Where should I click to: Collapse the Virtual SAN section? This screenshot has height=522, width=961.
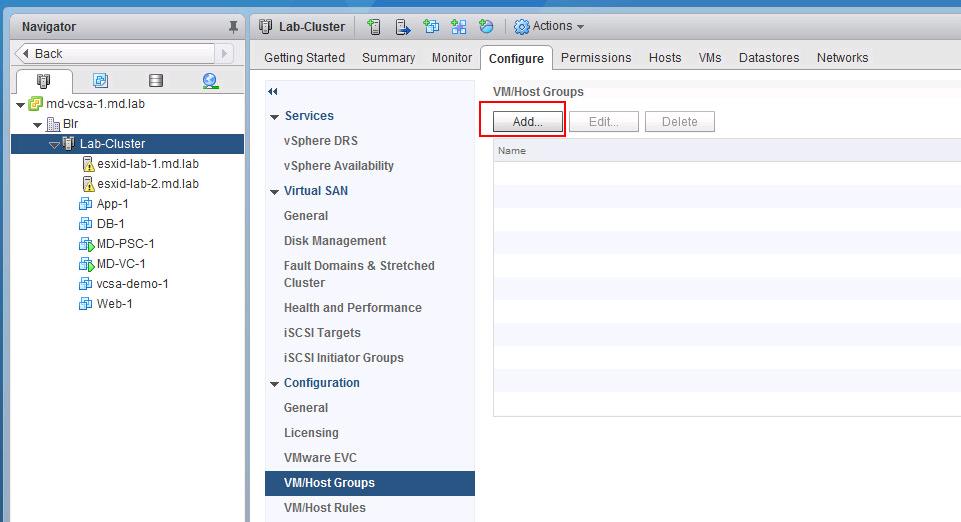coord(275,191)
